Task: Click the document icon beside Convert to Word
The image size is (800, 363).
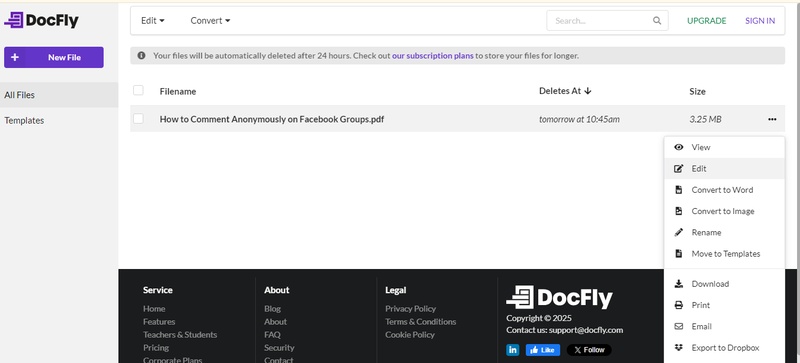Action: pyautogui.click(x=679, y=190)
